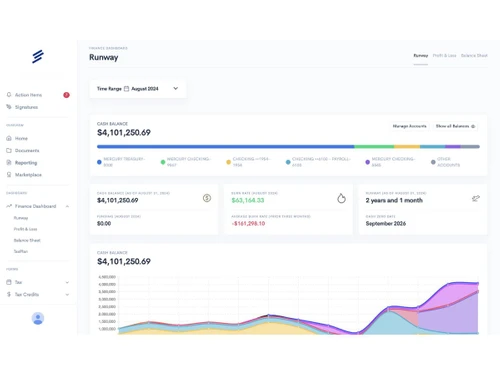Go to Home in the sidebar
The height and width of the screenshot is (375, 500).
tap(21, 138)
